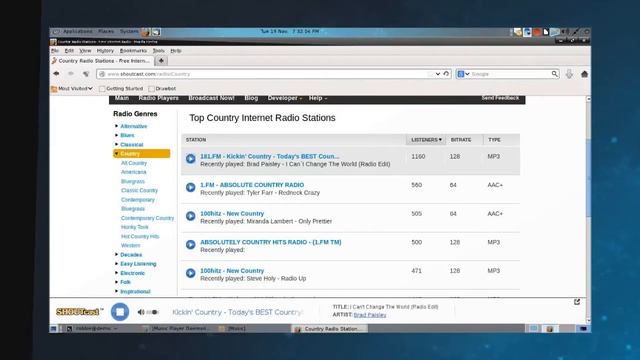Select the Americana subgenre
Viewport: 640px width, 360px height.
[133, 172]
